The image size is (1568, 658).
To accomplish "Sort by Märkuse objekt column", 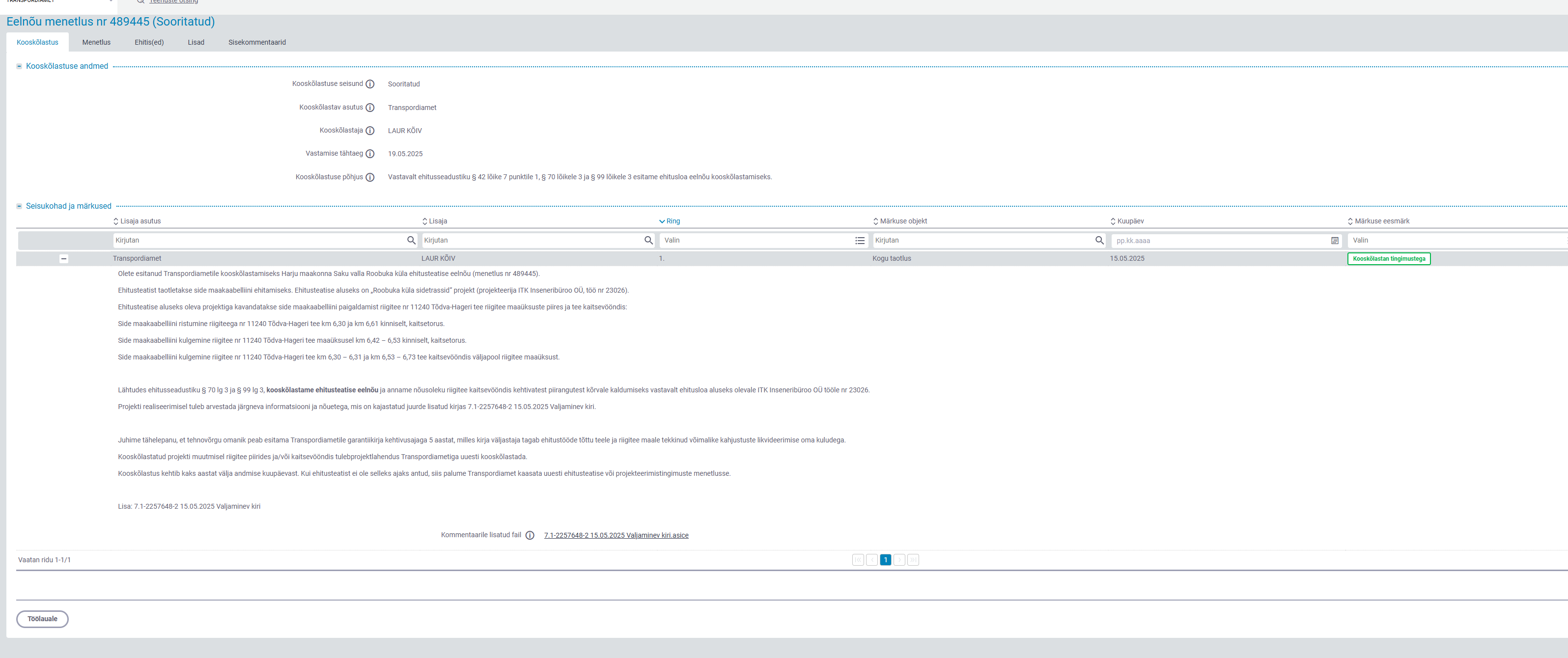I will tap(900, 221).
